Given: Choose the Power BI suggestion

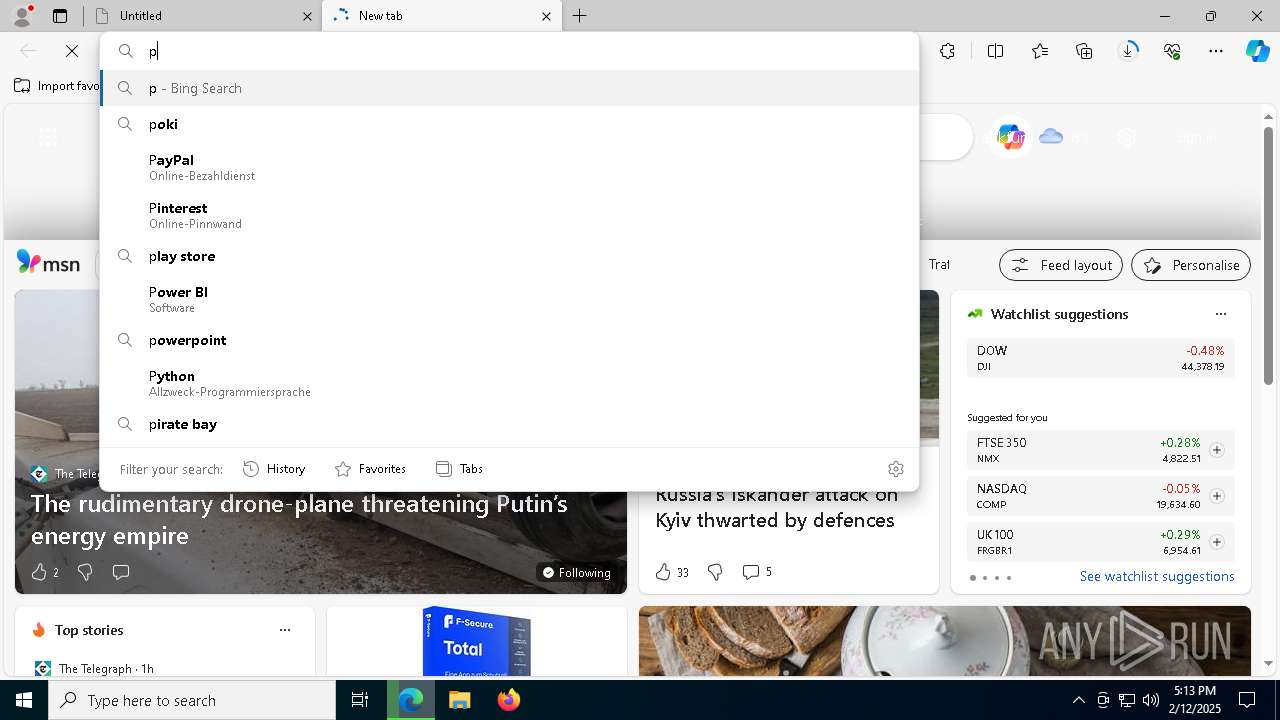Looking at the screenshot, I should pyautogui.click(x=509, y=299).
